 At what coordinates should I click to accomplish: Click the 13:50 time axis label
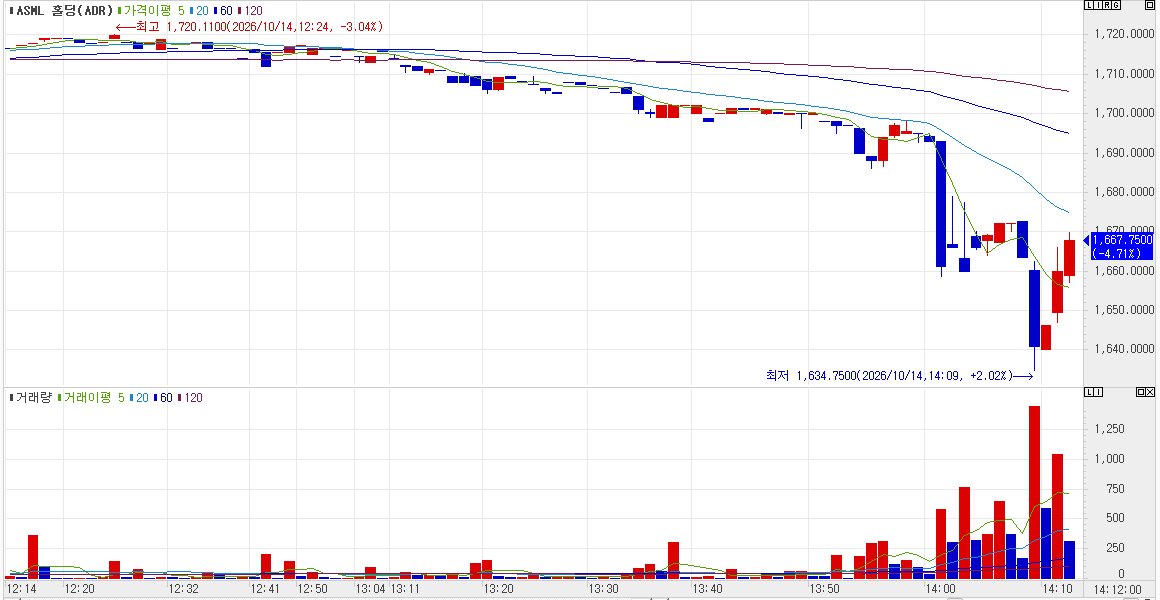(824, 590)
